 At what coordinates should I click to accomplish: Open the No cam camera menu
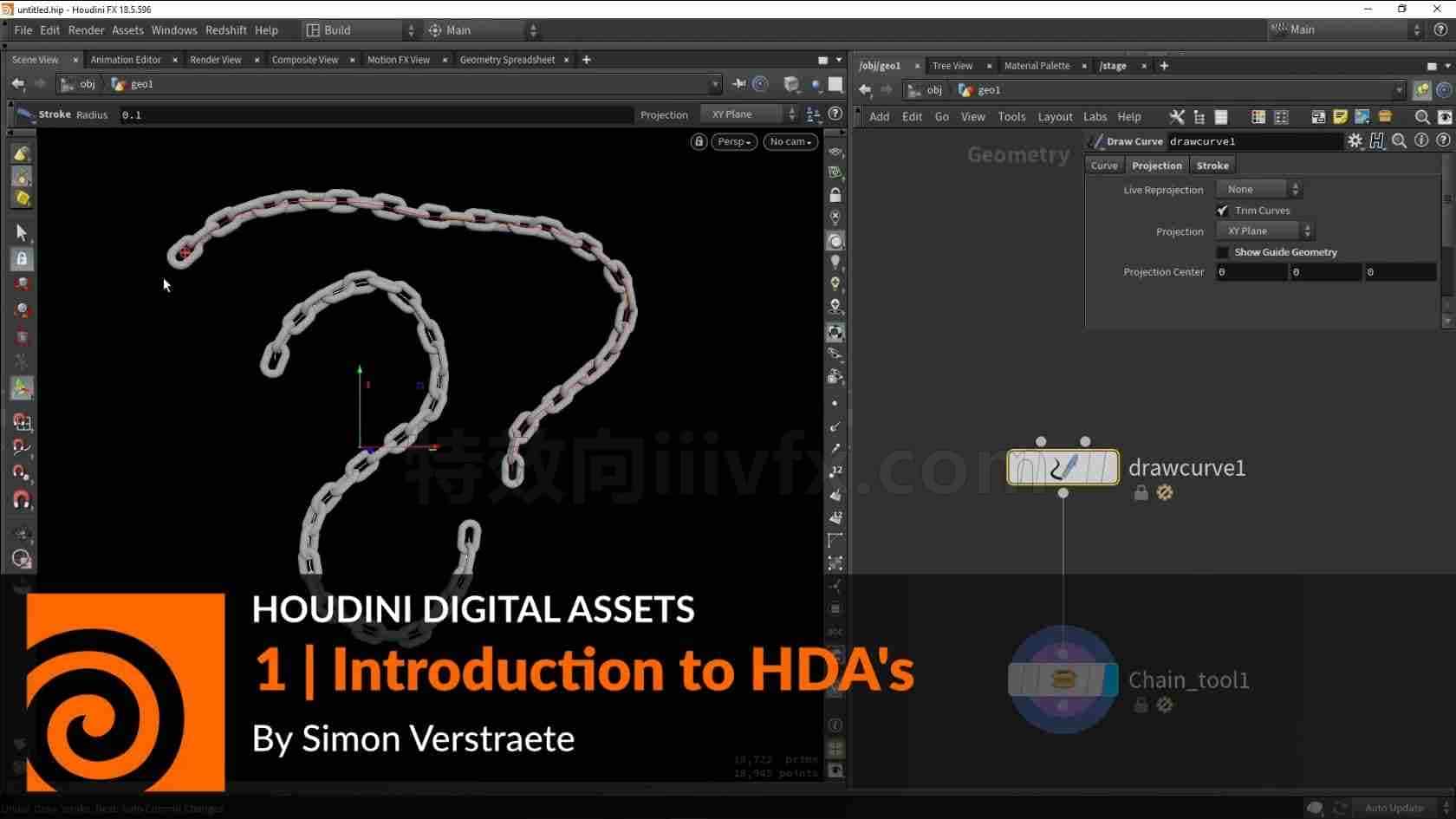[790, 141]
